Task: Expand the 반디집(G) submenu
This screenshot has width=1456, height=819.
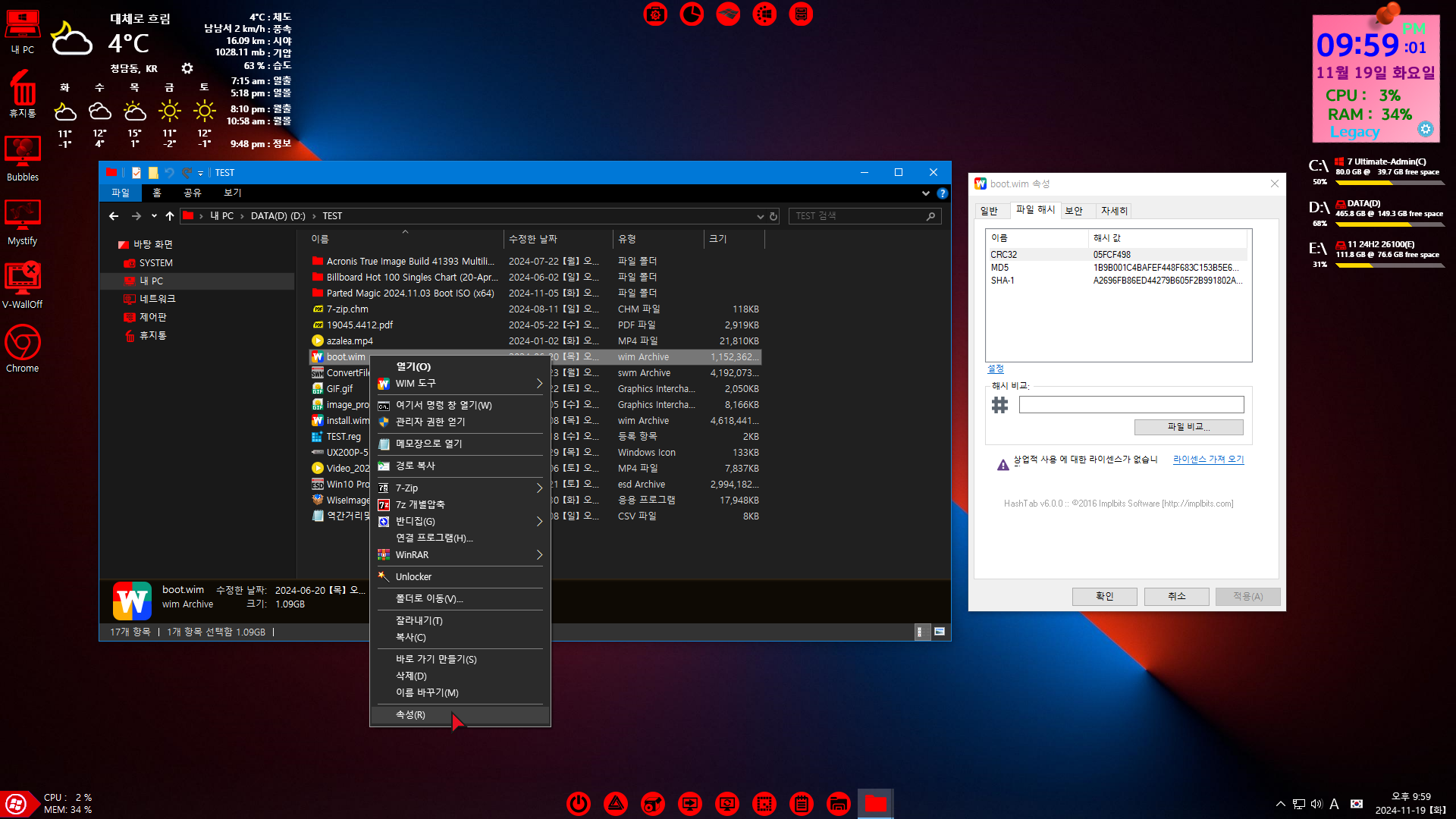Action: click(539, 522)
